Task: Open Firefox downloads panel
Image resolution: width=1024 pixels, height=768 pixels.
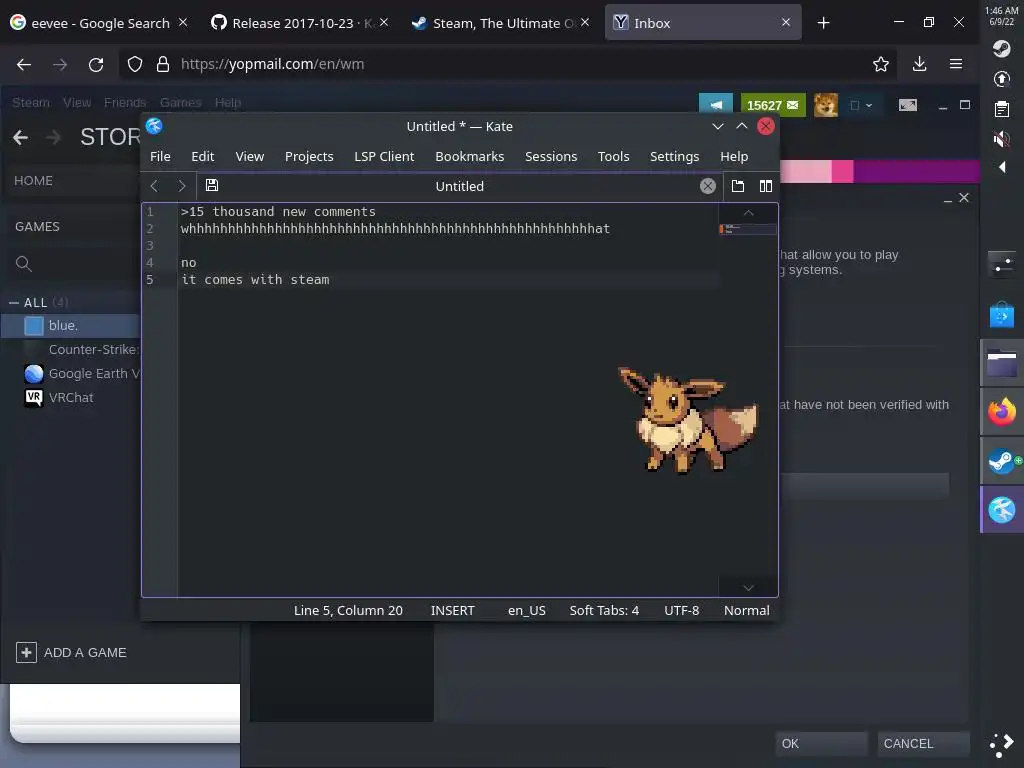Action: 919,64
